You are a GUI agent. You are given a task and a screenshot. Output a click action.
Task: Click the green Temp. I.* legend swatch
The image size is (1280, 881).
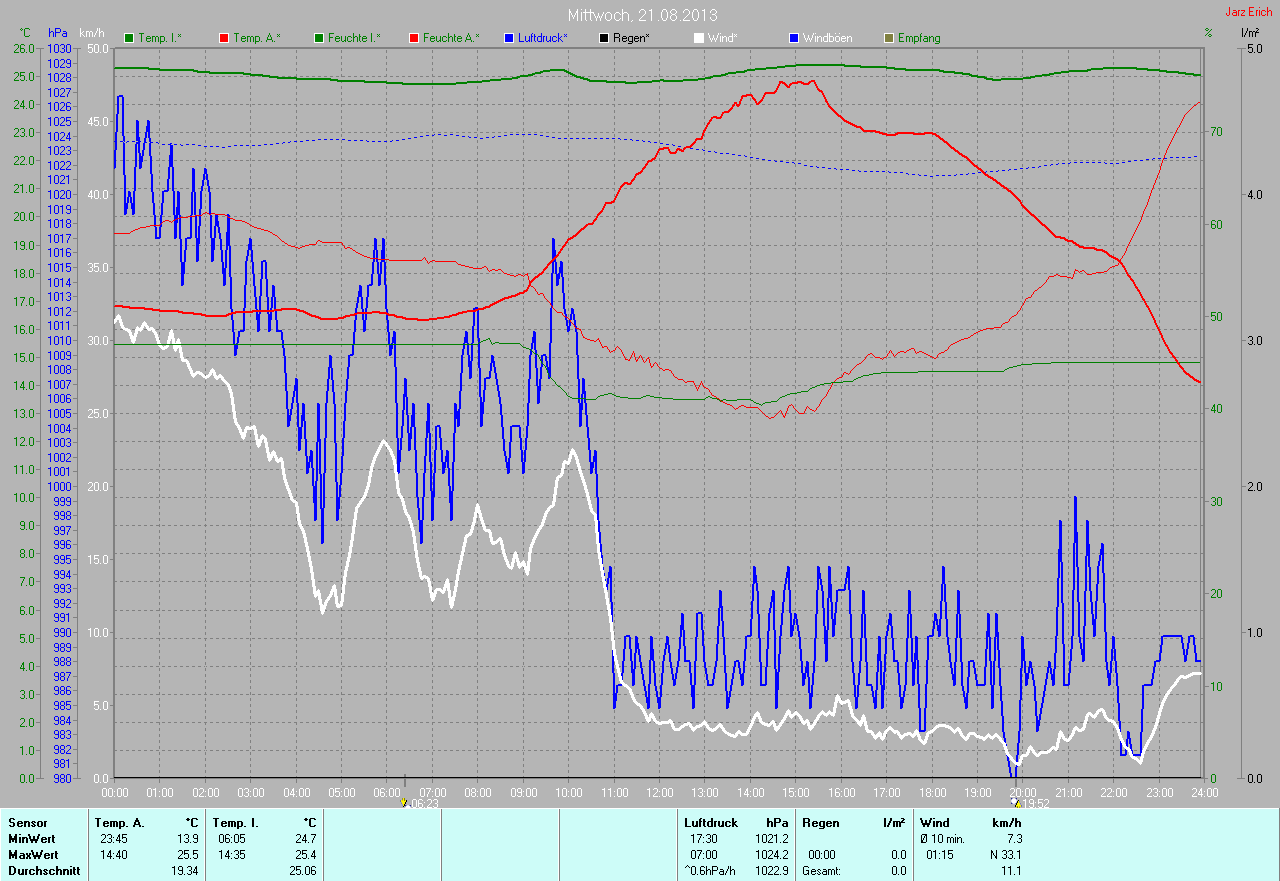point(128,38)
